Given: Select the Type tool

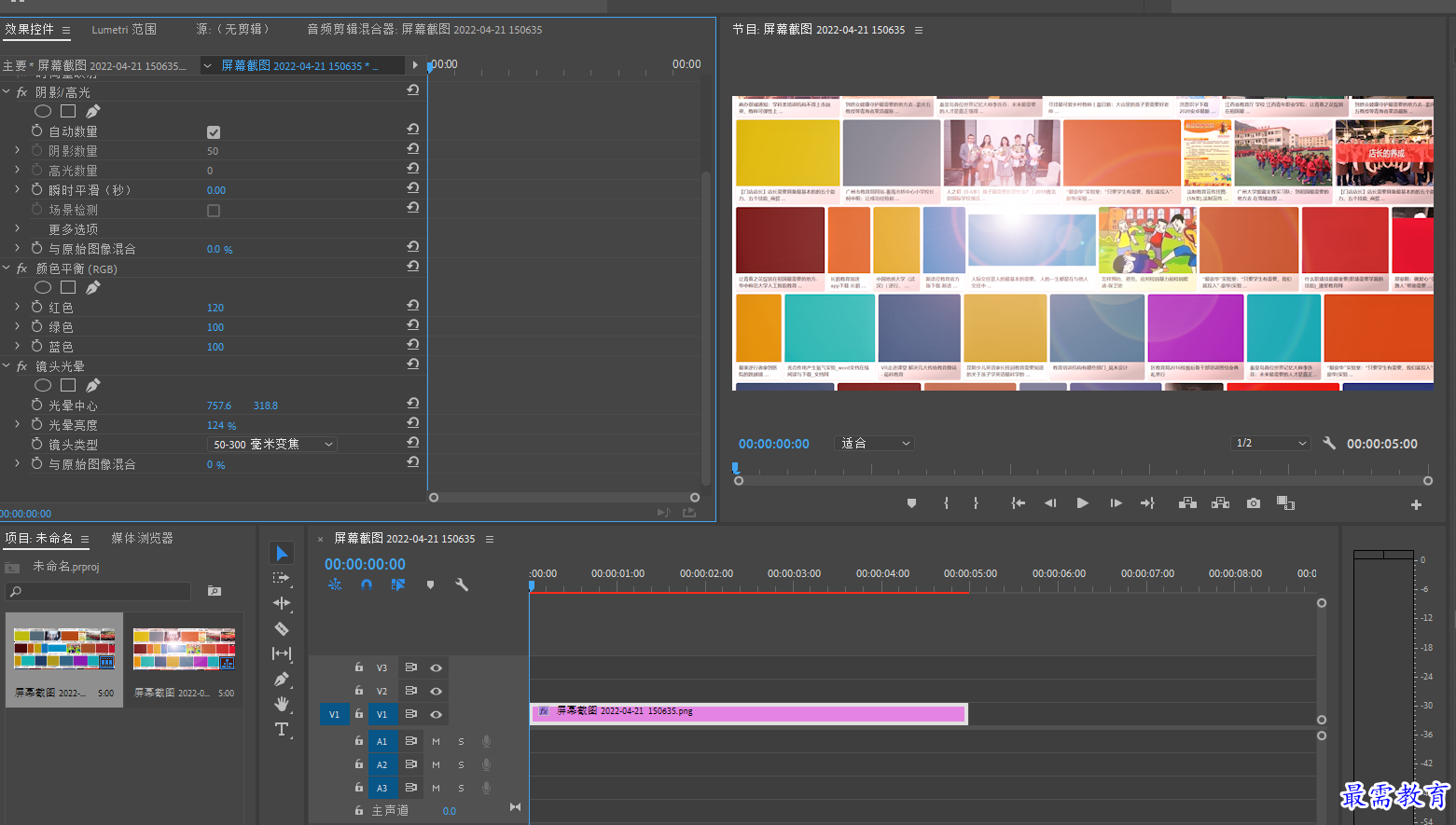Looking at the screenshot, I should 282,729.
